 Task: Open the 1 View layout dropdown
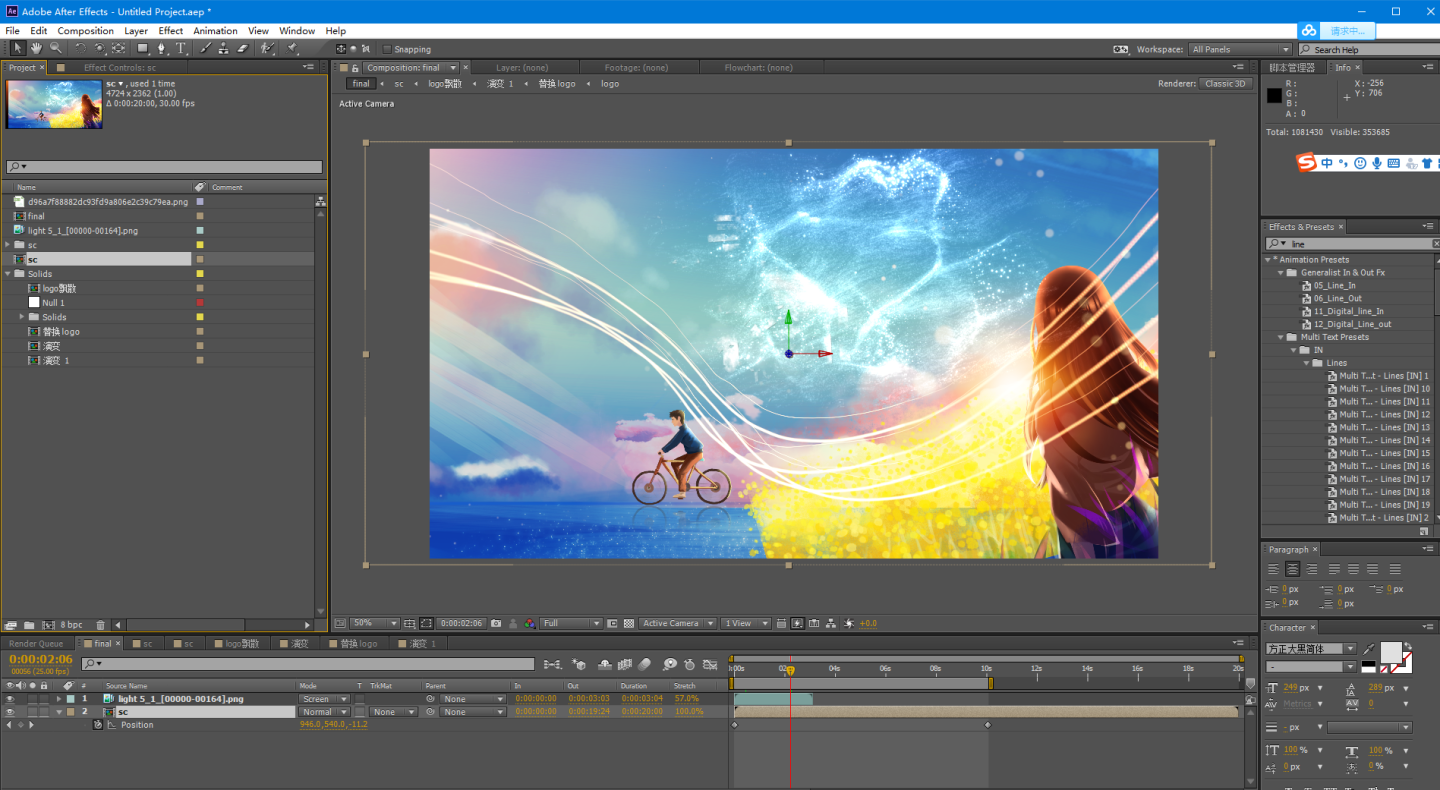(746, 623)
